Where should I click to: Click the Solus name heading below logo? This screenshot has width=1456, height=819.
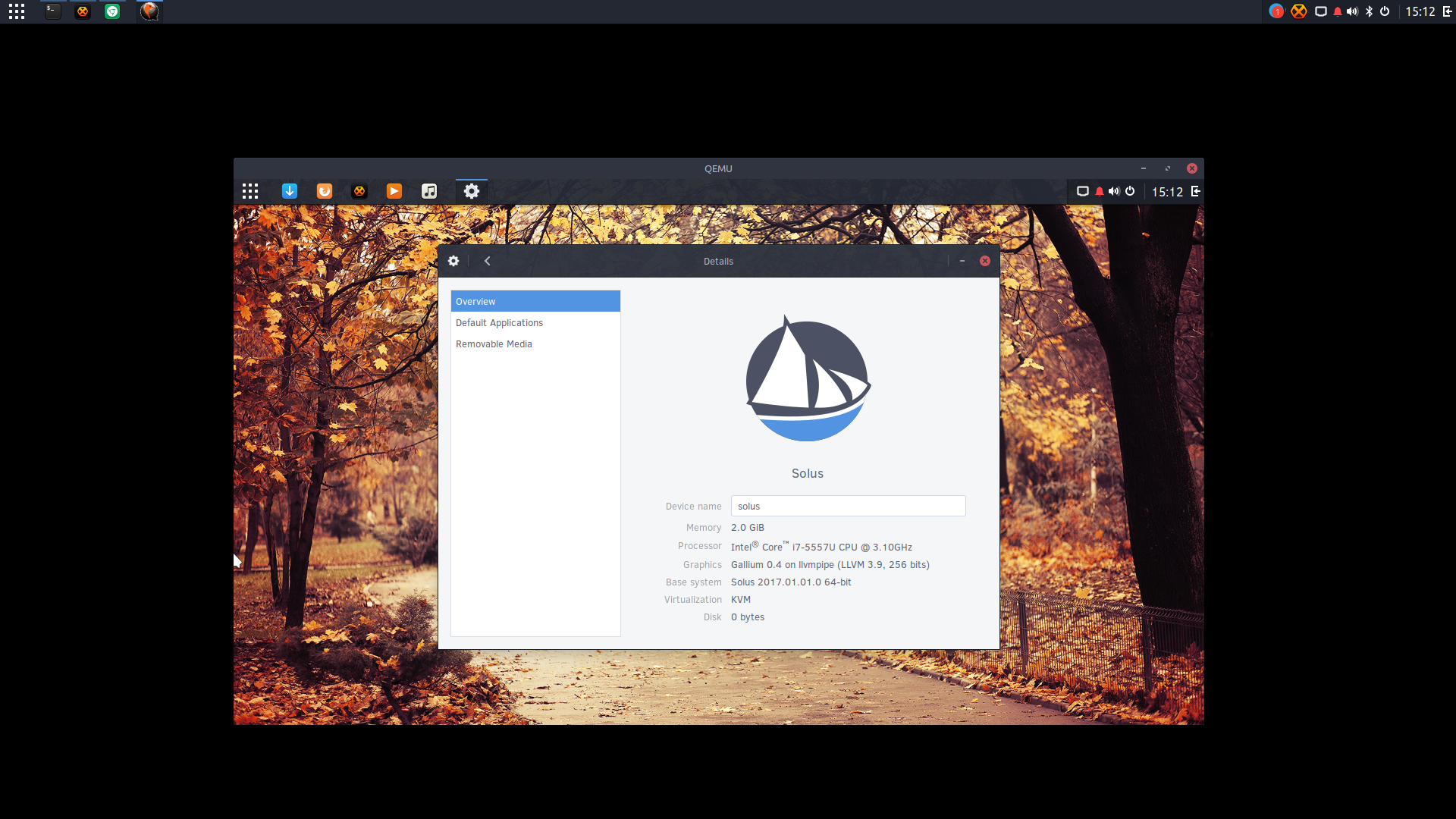pyautogui.click(x=808, y=473)
